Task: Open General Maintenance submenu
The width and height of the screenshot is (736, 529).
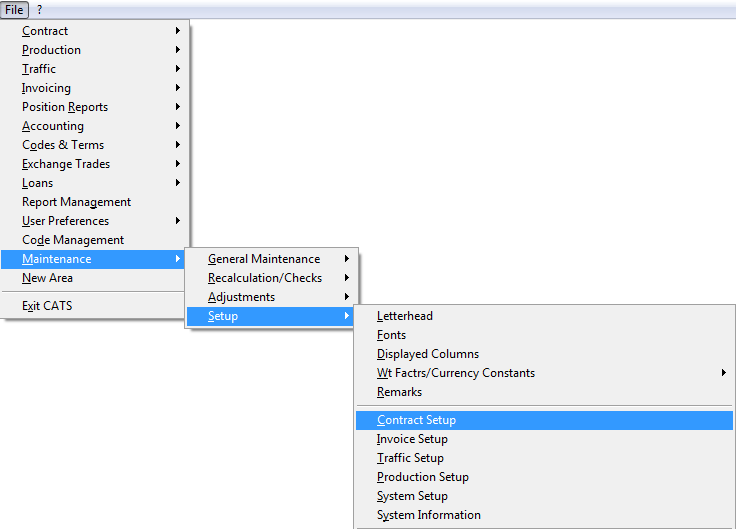Action: click(x=272, y=259)
